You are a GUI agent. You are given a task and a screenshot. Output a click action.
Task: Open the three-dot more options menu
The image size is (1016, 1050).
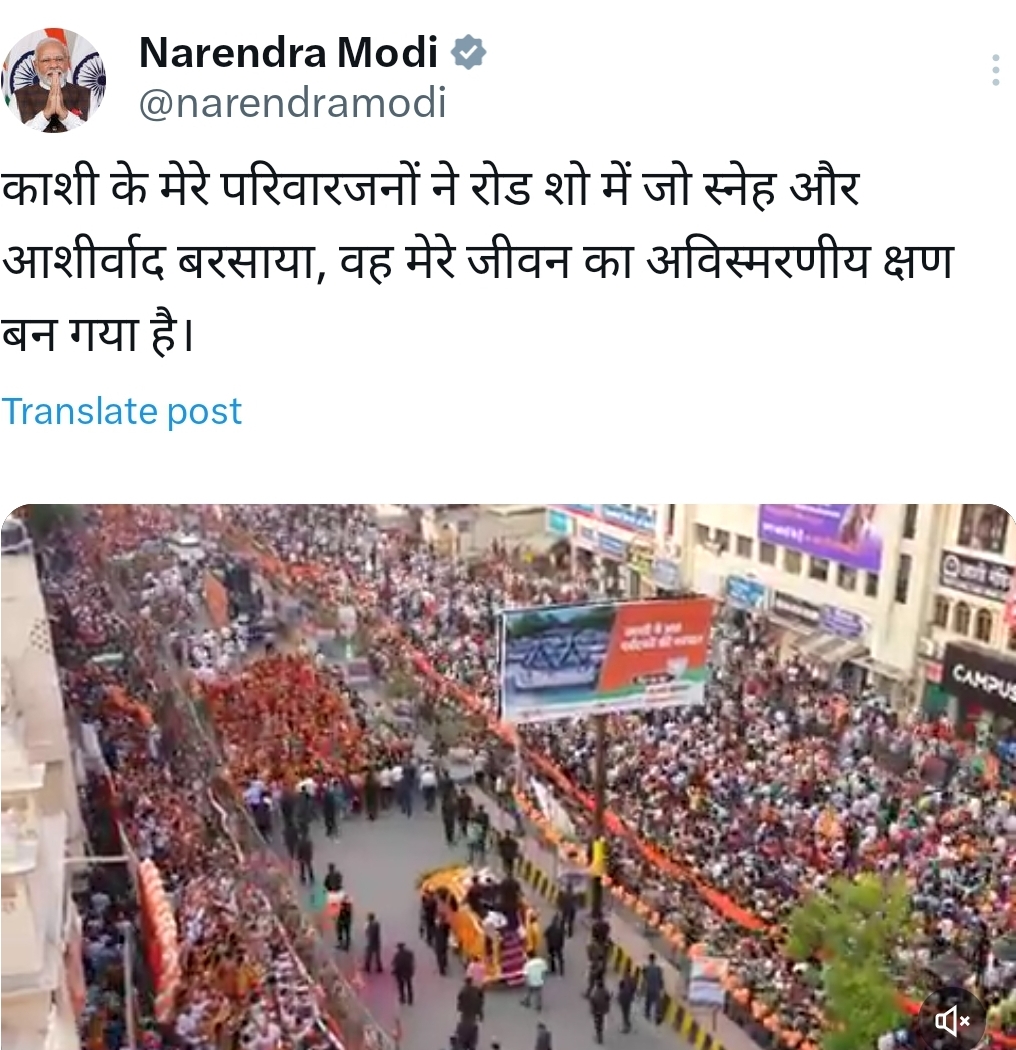pos(996,70)
